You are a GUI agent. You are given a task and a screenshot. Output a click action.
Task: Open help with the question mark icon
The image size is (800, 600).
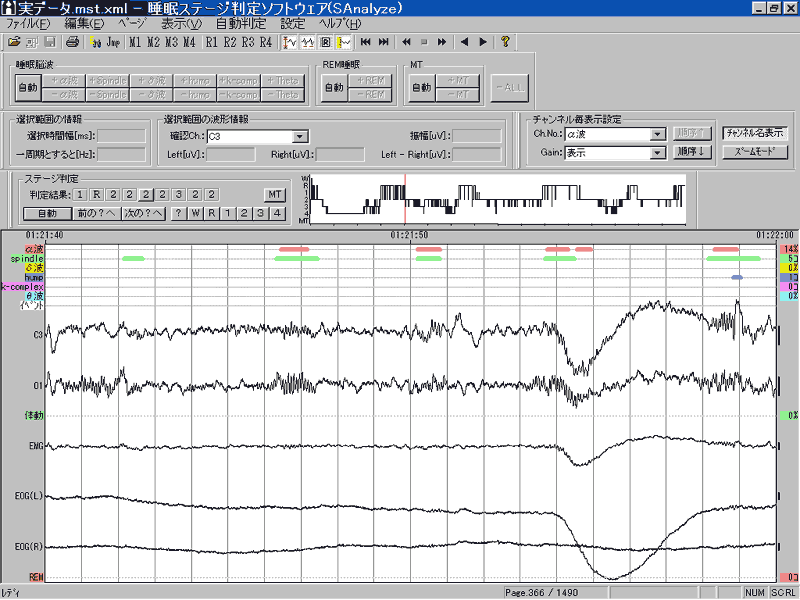[x=505, y=42]
